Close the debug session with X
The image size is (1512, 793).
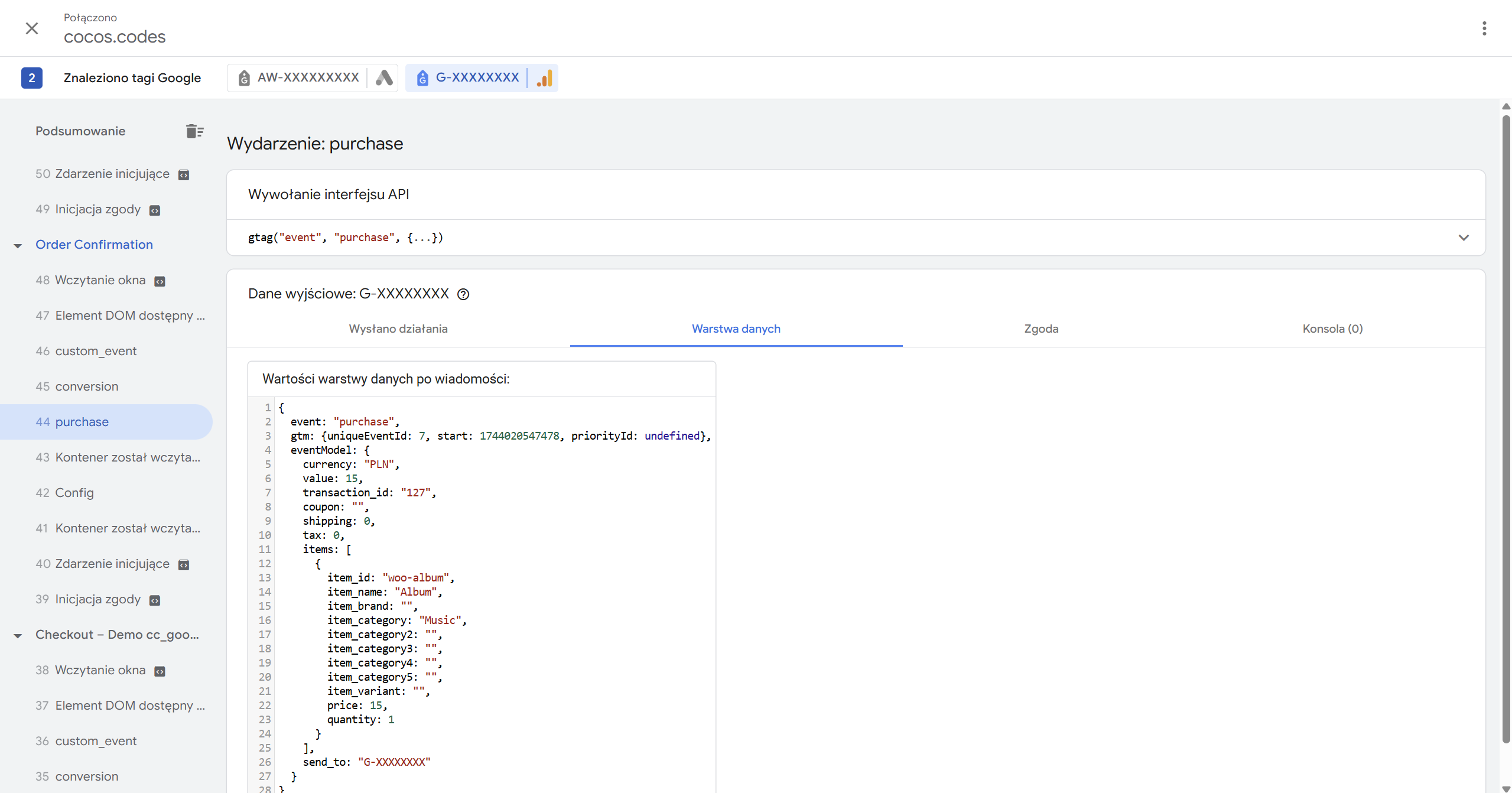tap(32, 28)
